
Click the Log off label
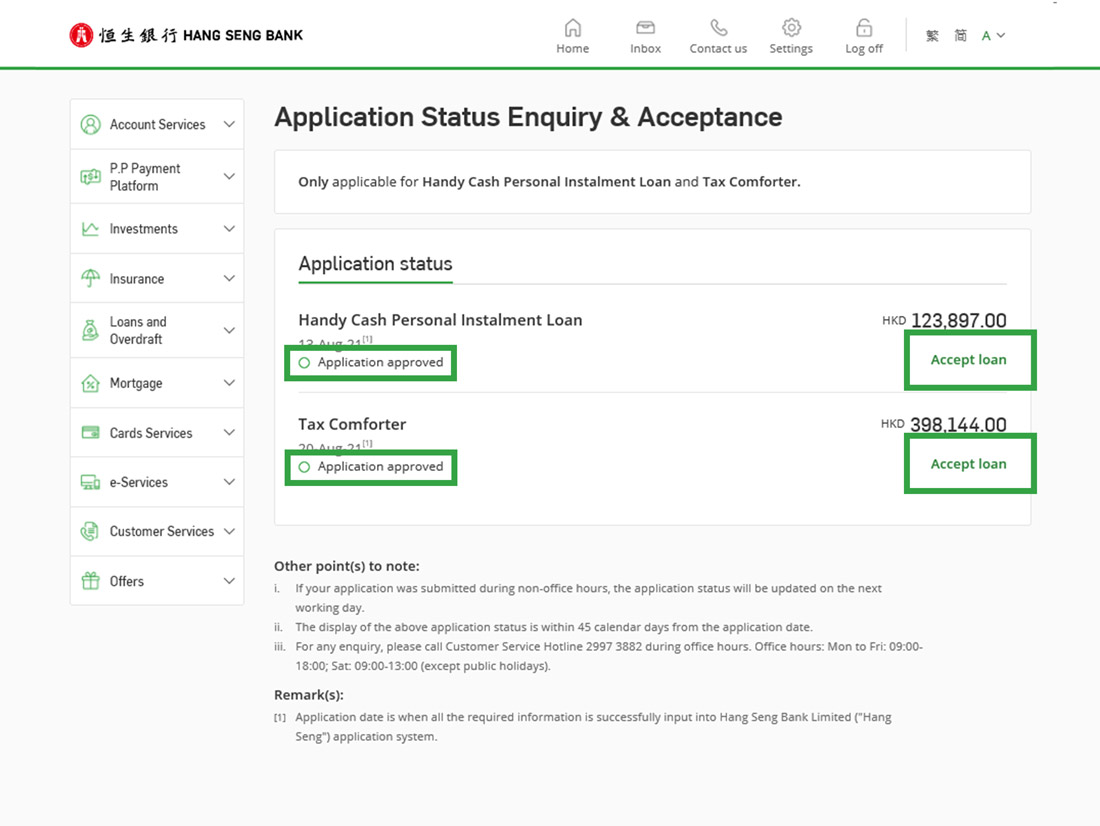point(864,48)
